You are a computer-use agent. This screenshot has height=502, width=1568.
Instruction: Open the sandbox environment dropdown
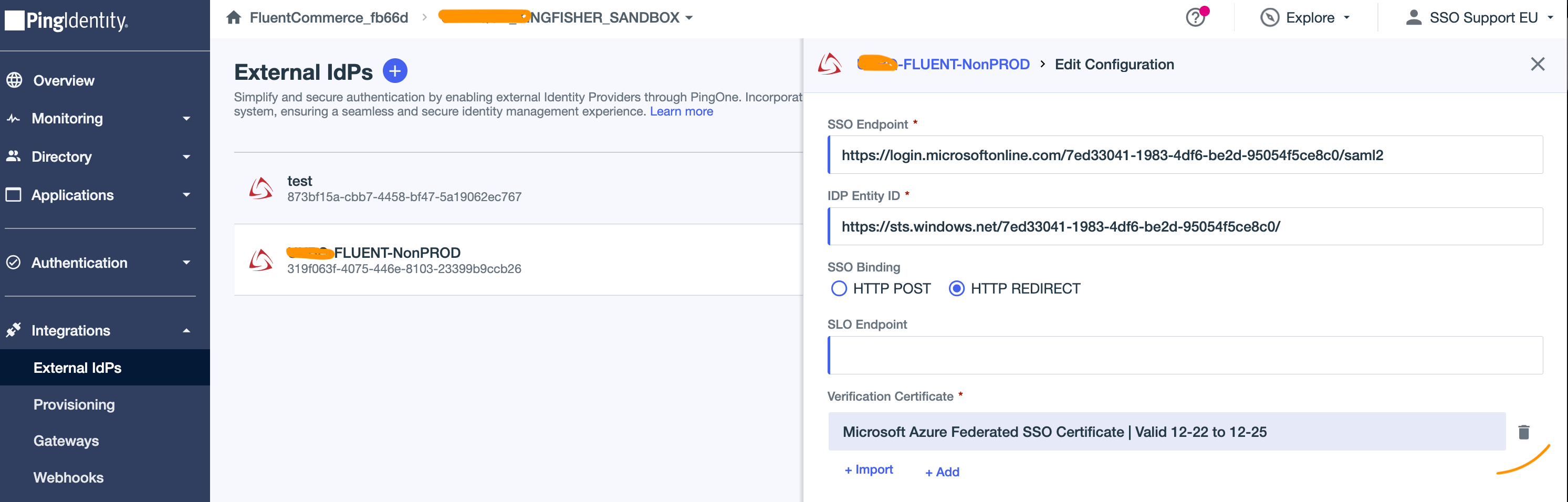pyautogui.click(x=688, y=18)
